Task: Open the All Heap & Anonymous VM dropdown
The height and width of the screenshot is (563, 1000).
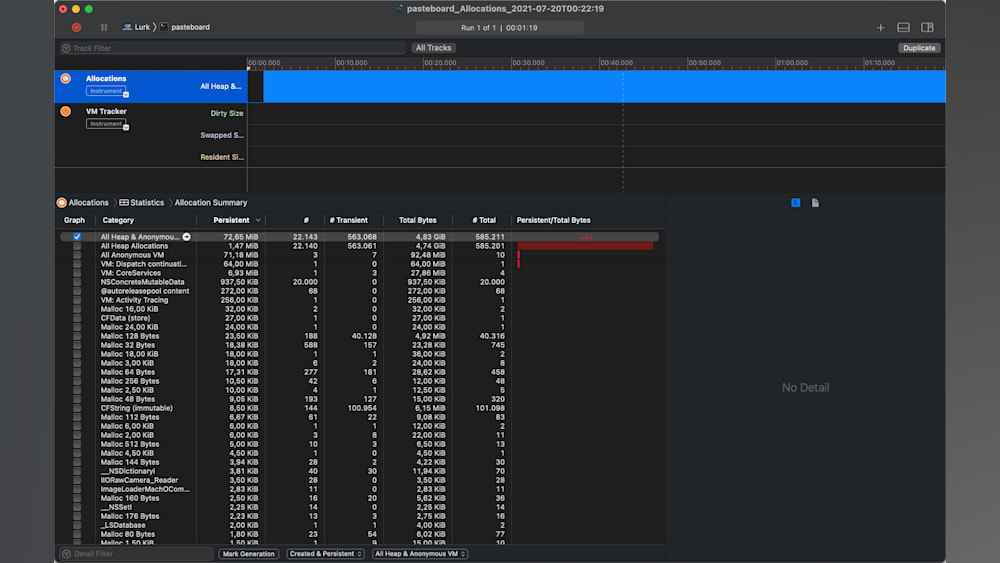Action: click(x=420, y=553)
